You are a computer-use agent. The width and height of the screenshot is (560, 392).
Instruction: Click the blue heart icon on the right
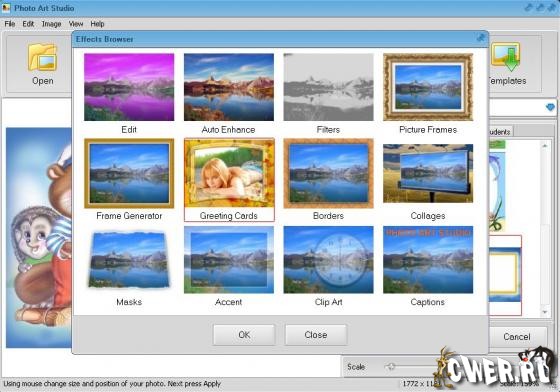tap(550, 107)
